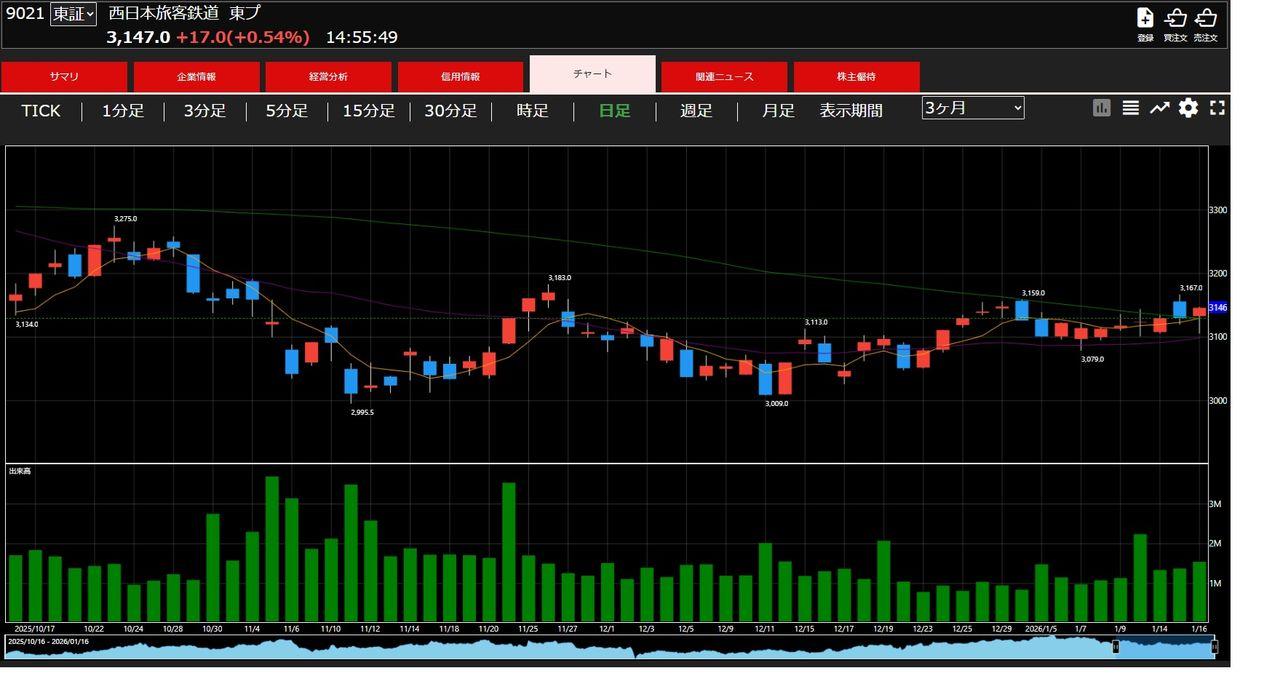Select the 株主優待 tab
1280x700 pixels.
point(856,77)
